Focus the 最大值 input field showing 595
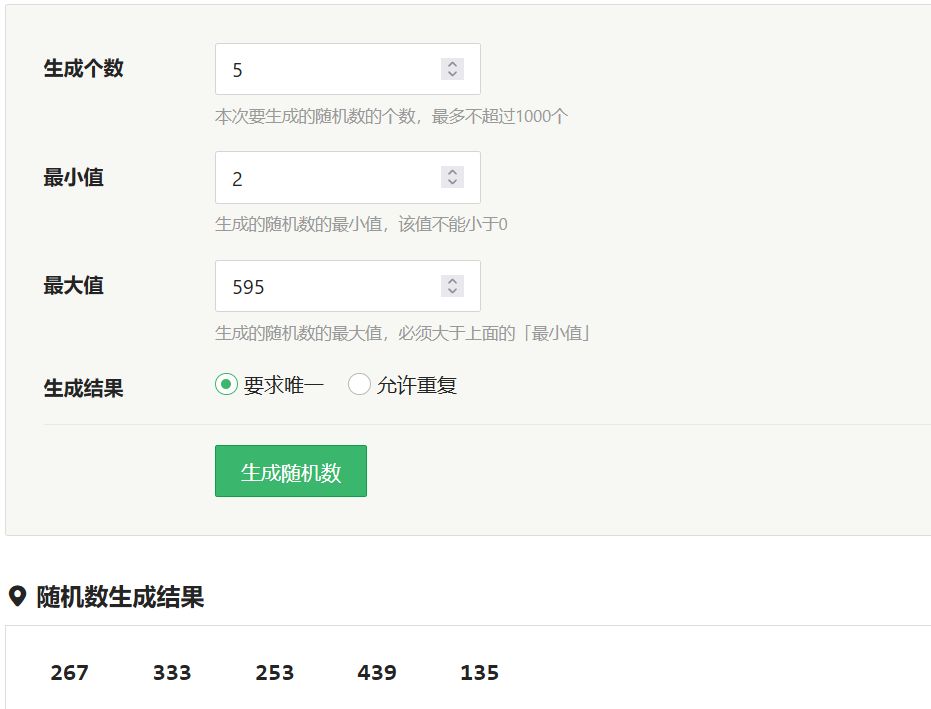The width and height of the screenshot is (931, 709). pyautogui.click(x=348, y=286)
